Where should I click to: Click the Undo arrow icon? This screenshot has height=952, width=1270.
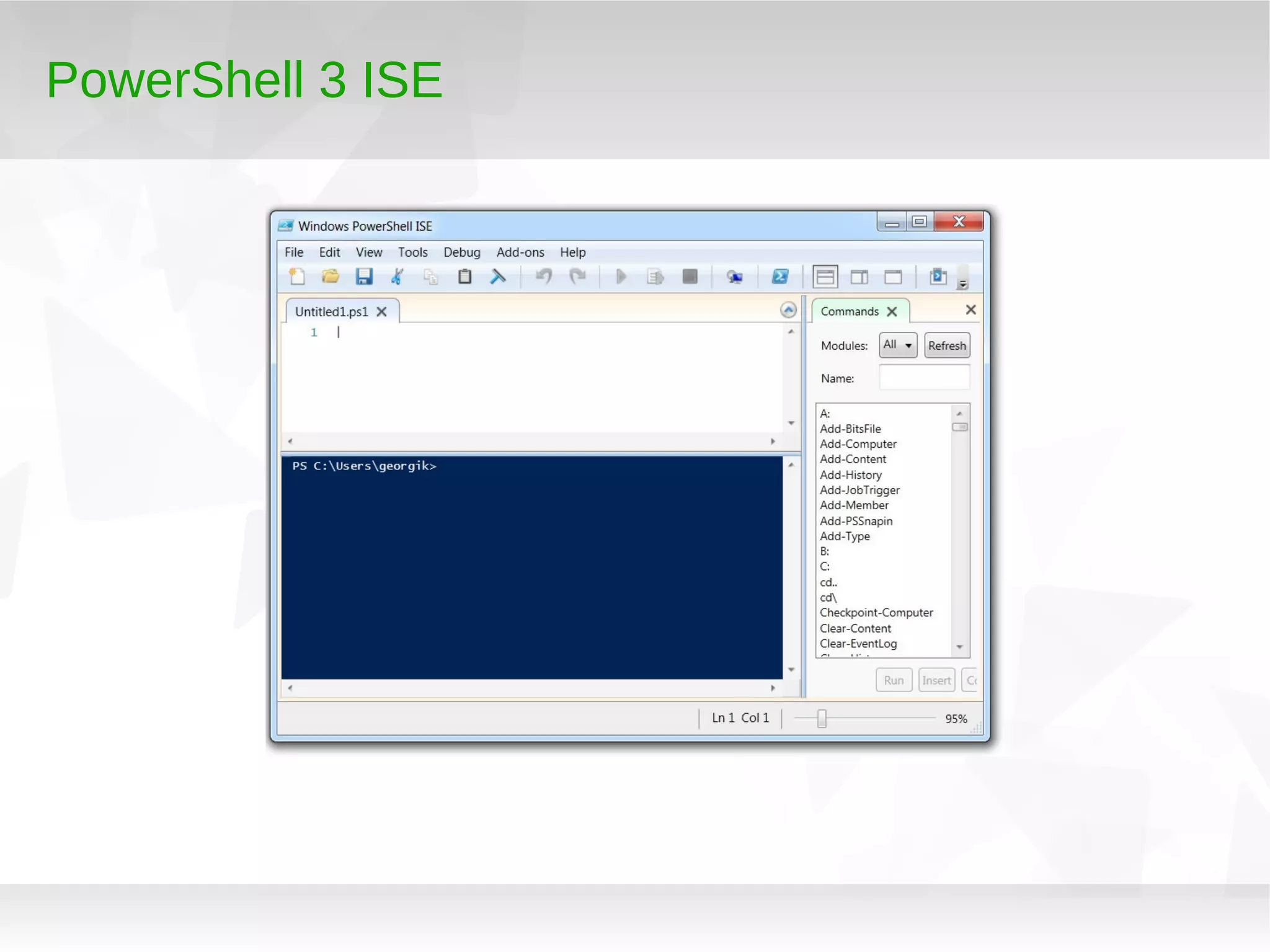point(544,277)
